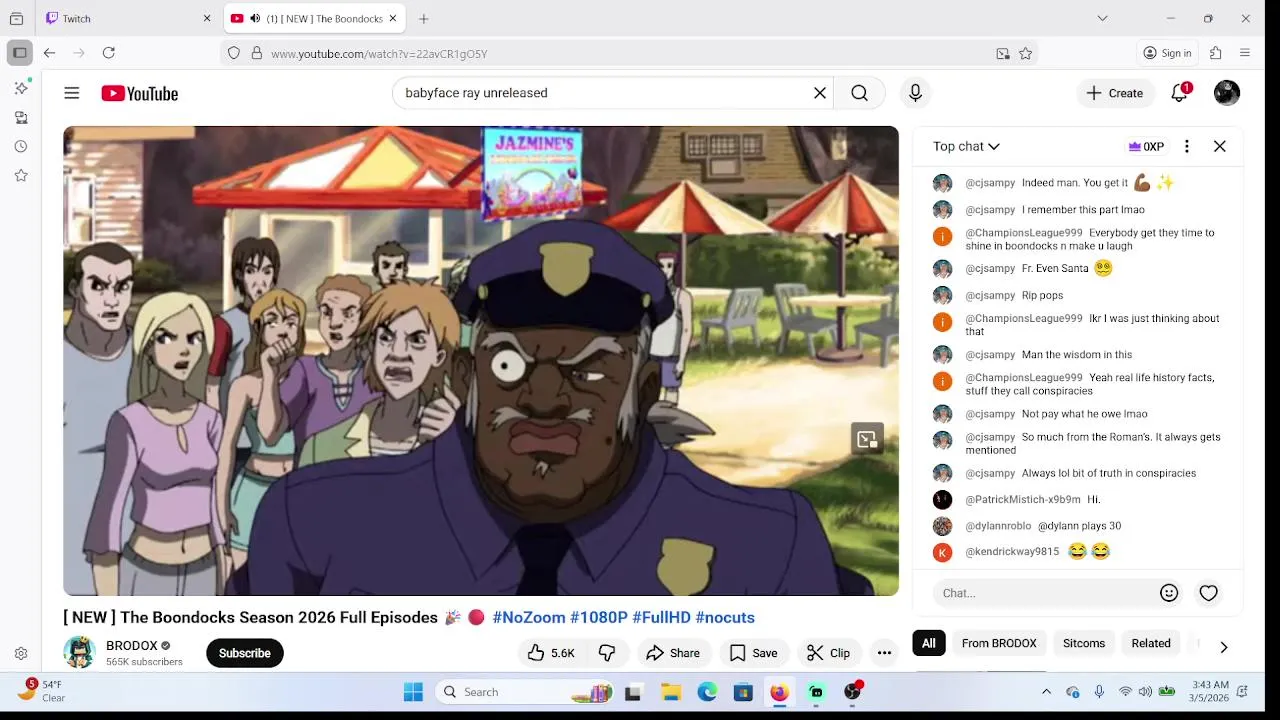Open the 0XP crown points badge

point(1146,146)
